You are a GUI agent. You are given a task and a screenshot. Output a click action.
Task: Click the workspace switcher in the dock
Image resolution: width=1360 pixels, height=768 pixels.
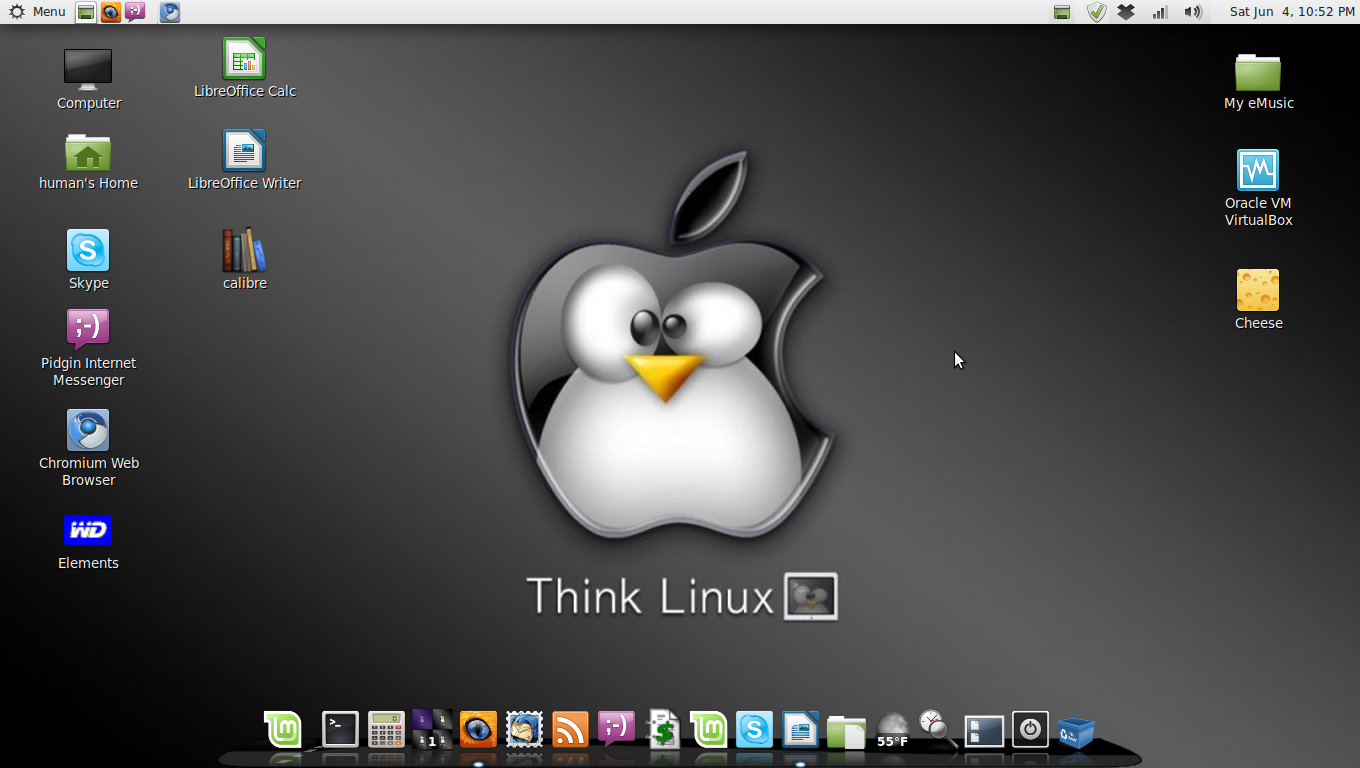(x=432, y=730)
